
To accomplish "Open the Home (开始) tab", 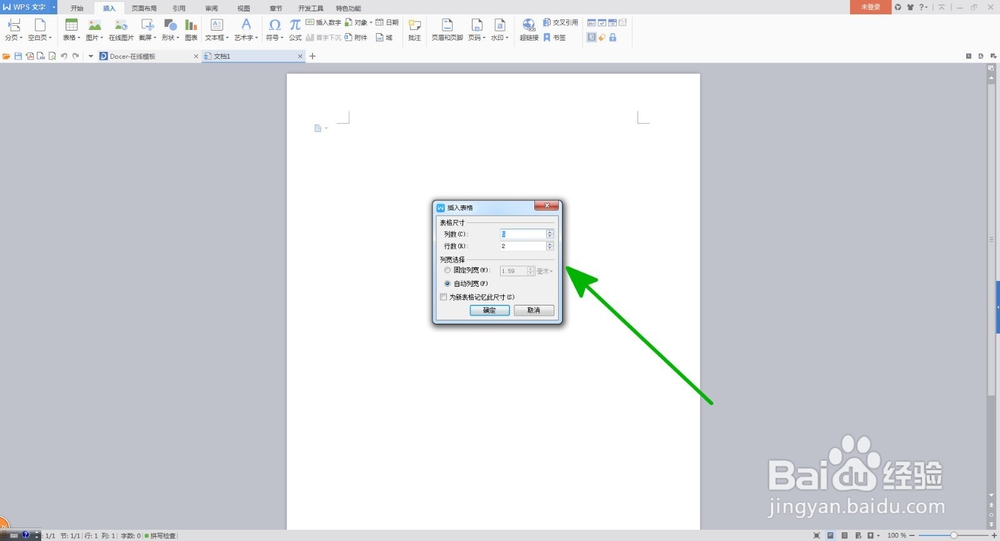I will click(x=77, y=8).
